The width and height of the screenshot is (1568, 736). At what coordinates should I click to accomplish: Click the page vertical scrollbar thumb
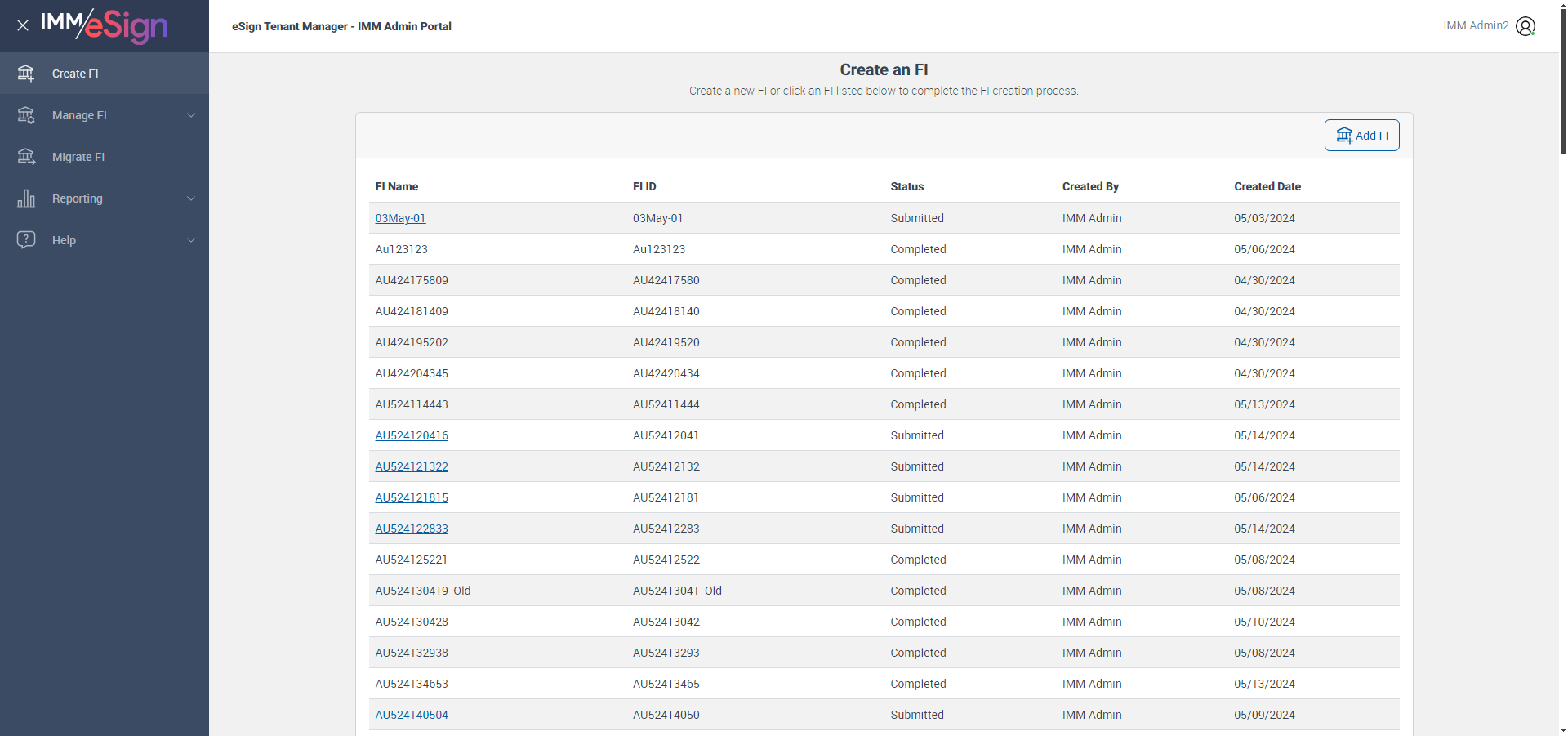pyautogui.click(x=1563, y=82)
